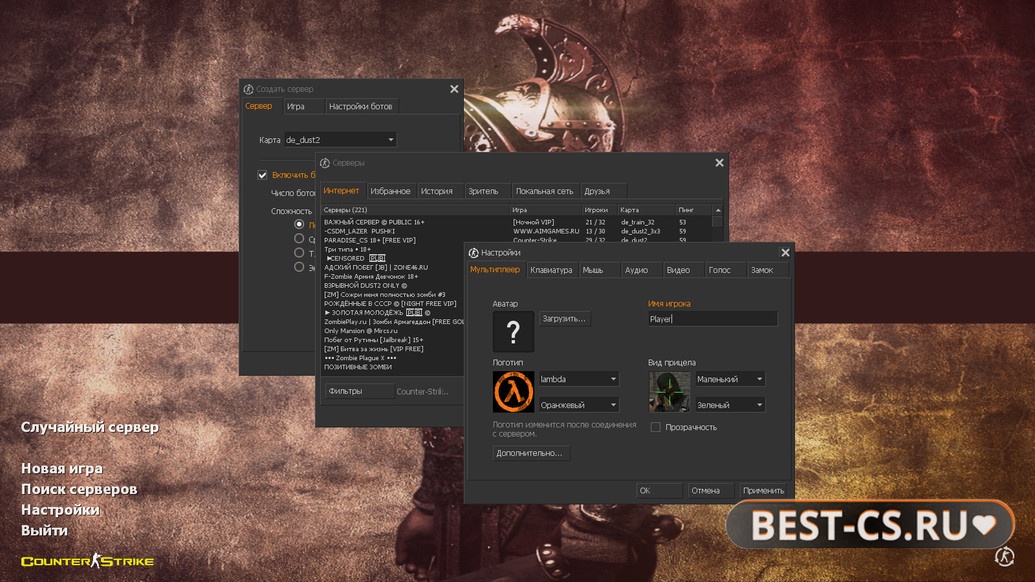Image resolution: width=1035 pixels, height=582 pixels.
Task: Switch to the Клавиатура tab
Action: point(551,270)
